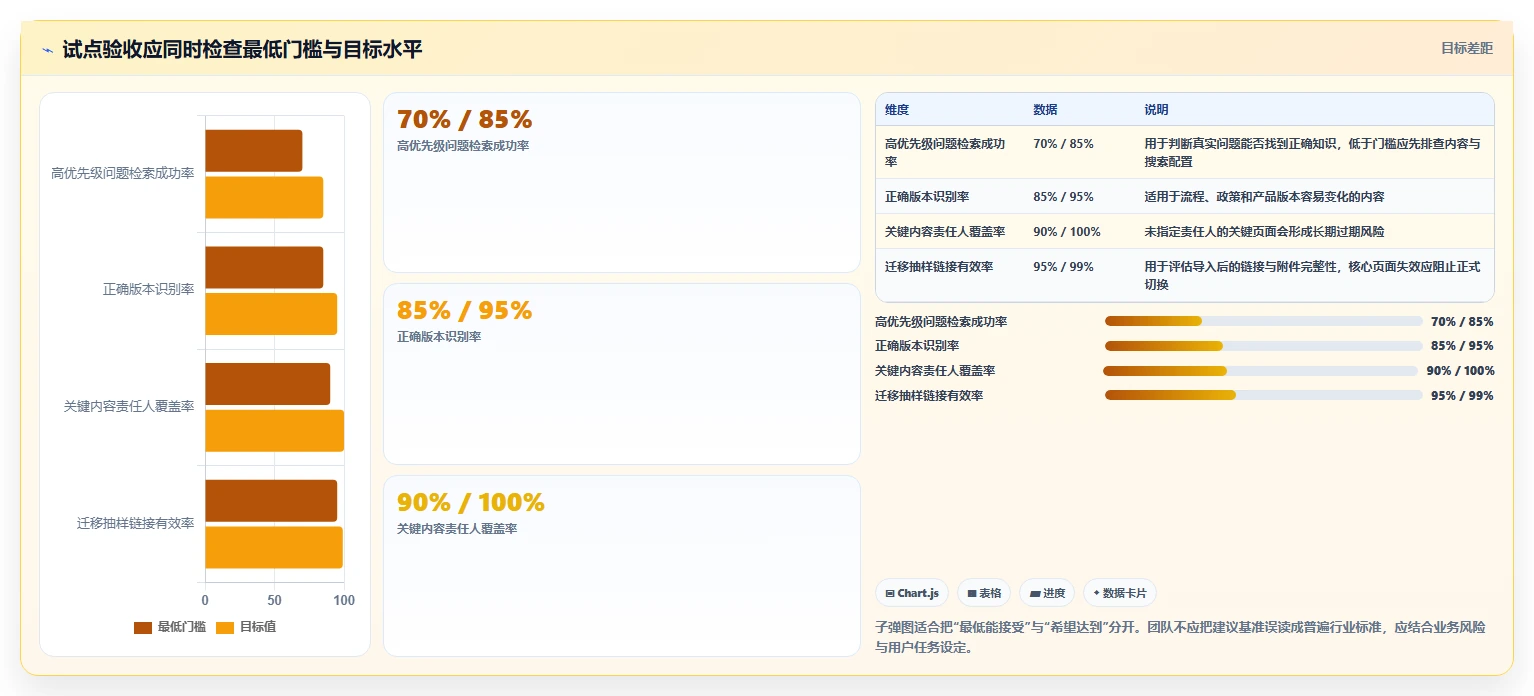Click the description 适用于流程、政策和产品版本容易变化的内容
The width and height of the screenshot is (1534, 696).
1264,197
